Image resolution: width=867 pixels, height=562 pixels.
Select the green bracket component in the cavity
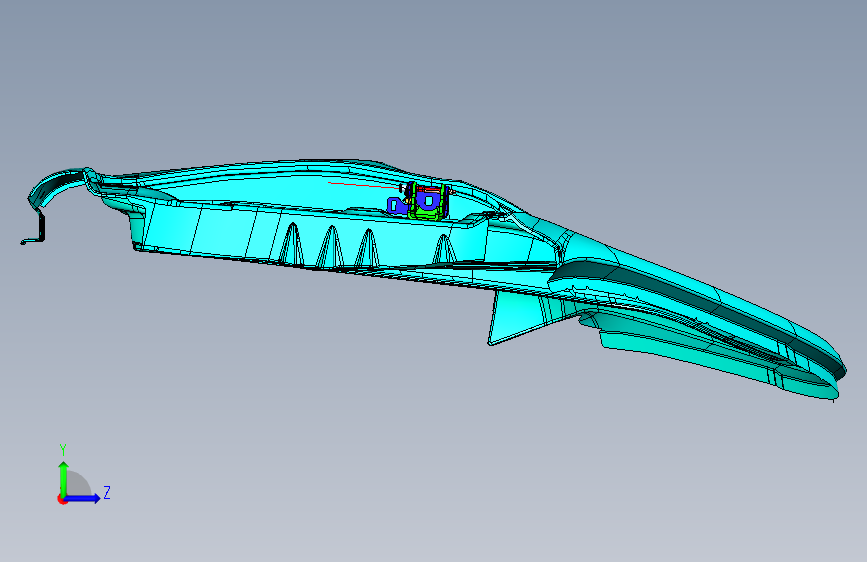[x=427, y=212]
